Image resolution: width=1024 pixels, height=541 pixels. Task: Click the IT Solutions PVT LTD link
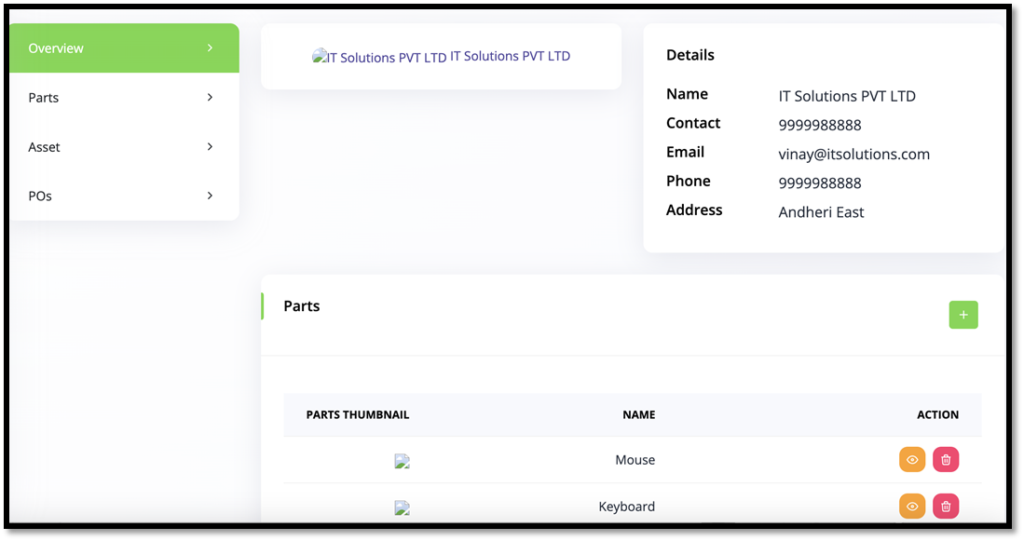pyautogui.click(x=510, y=56)
